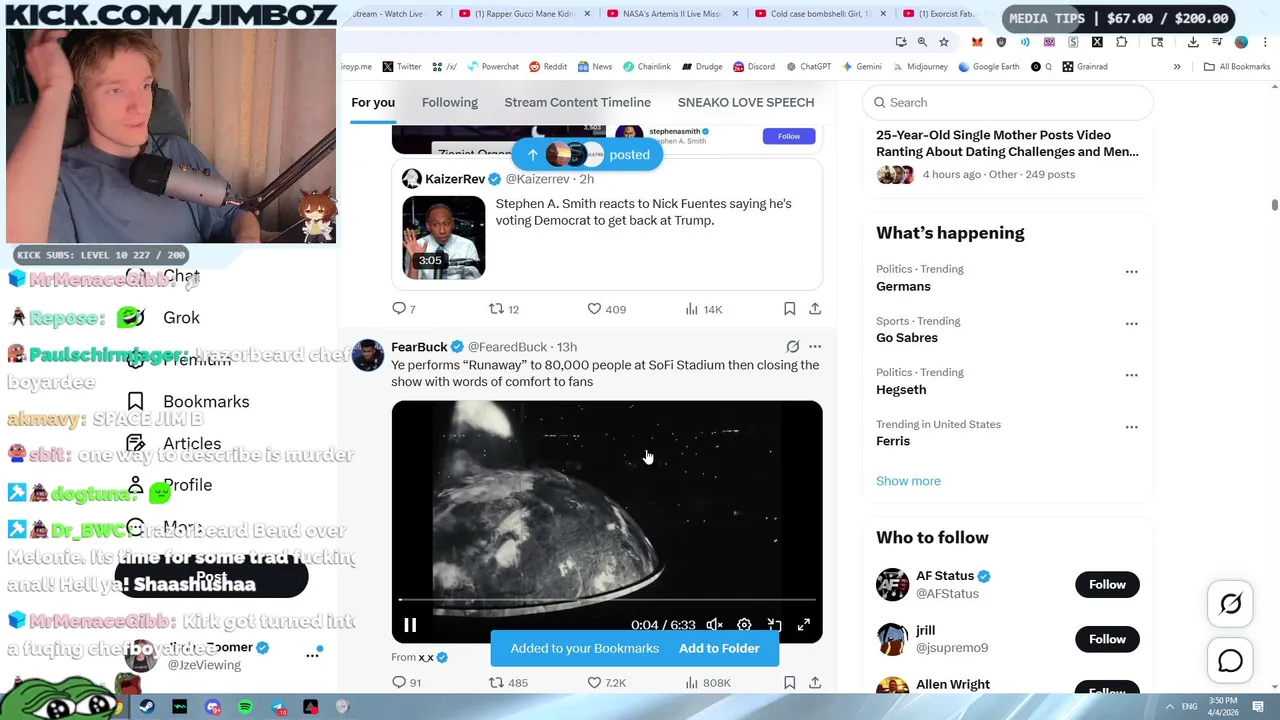Viewport: 1280px width, 720px height.
Task: Like the KaizerRev post with 409 likes
Action: (606, 309)
